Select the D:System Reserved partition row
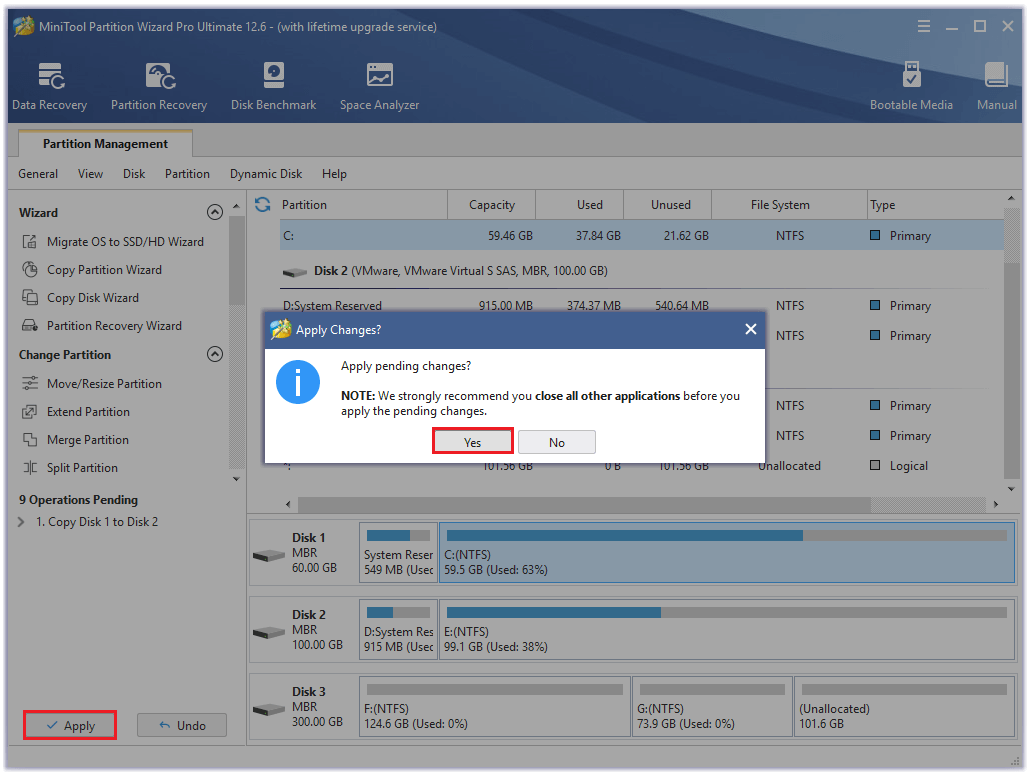This screenshot has width=1032, height=775. 642,305
